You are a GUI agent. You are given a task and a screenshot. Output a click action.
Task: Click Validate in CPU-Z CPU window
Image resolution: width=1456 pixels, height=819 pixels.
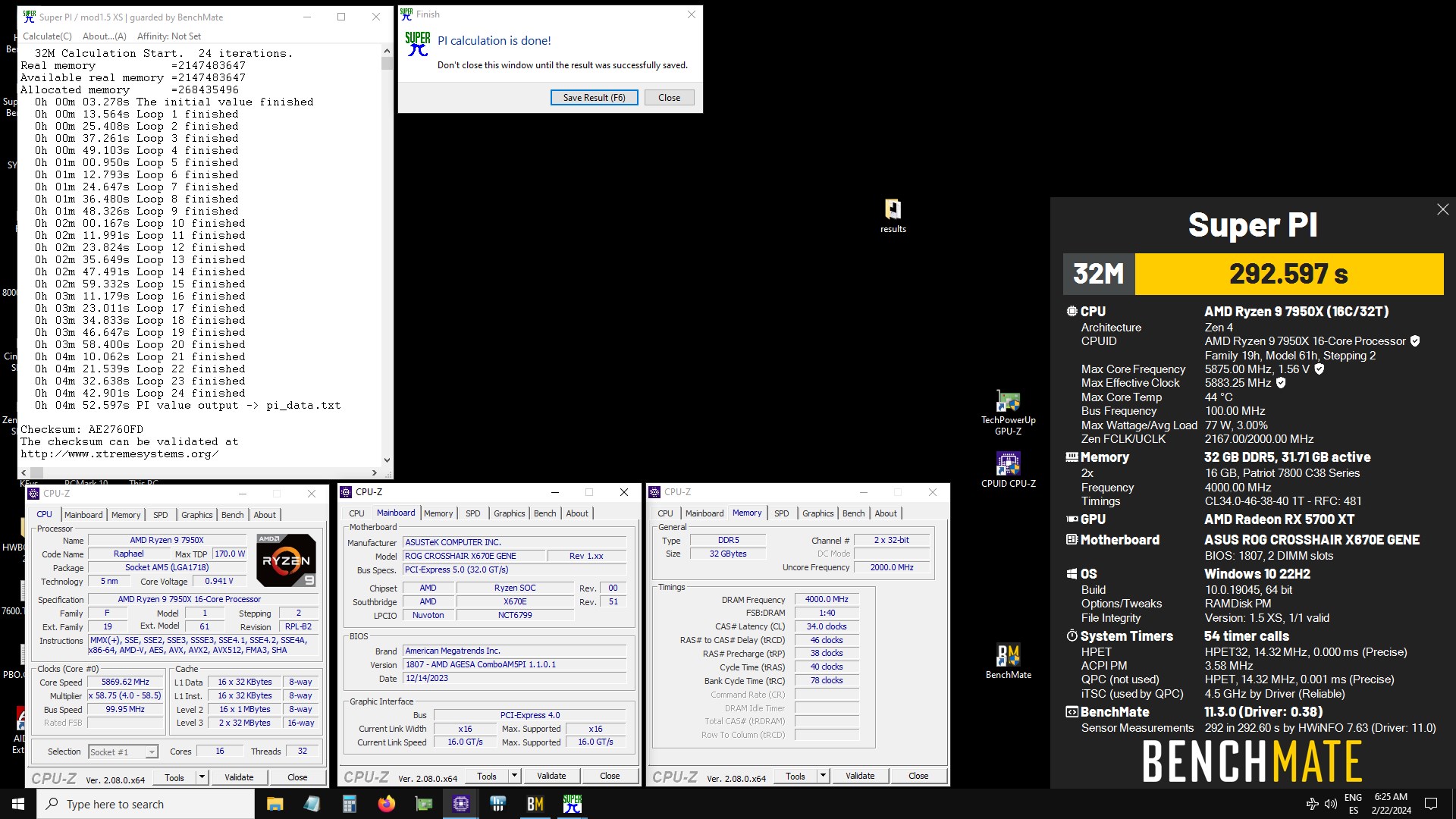(239, 777)
